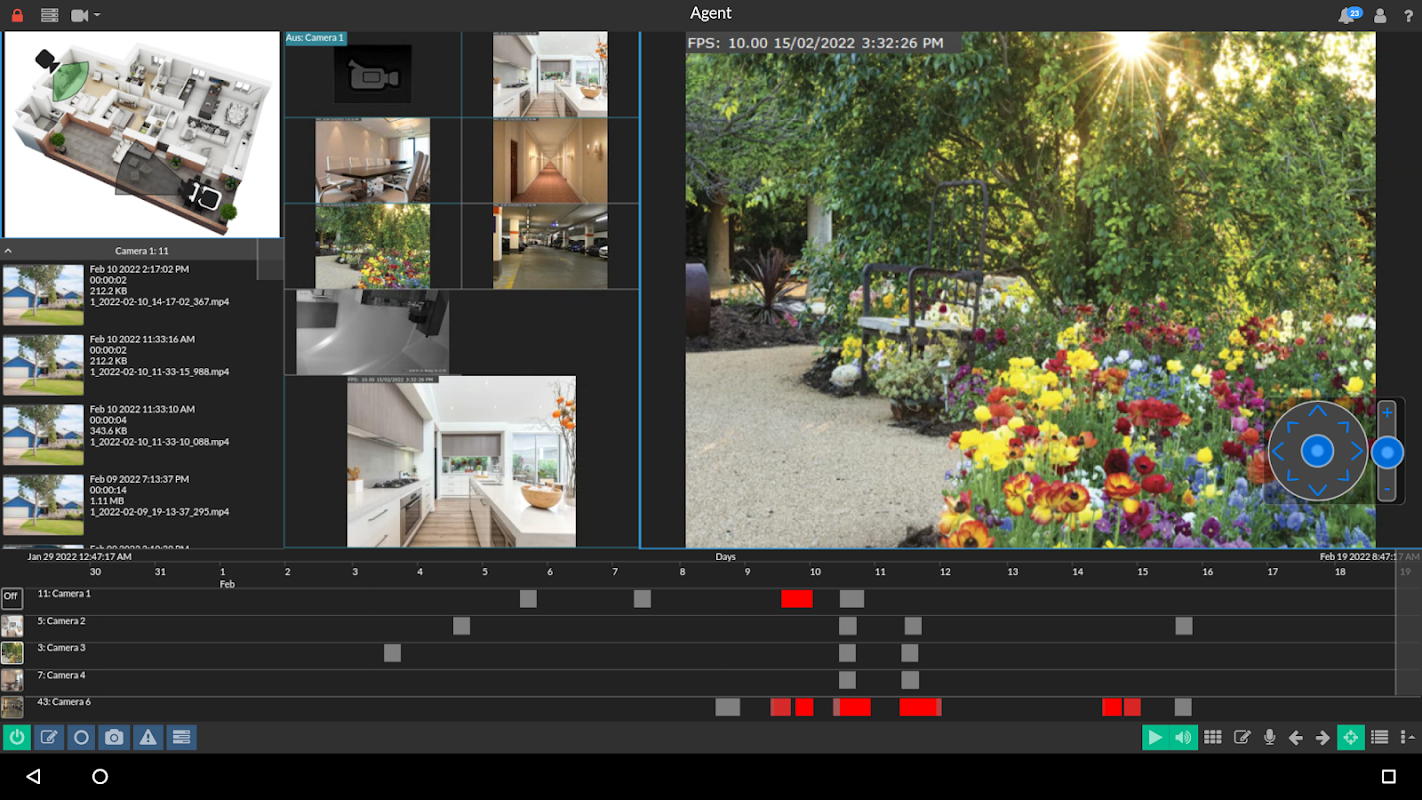Click the red lock icon
The image size is (1422, 800).
17,15
